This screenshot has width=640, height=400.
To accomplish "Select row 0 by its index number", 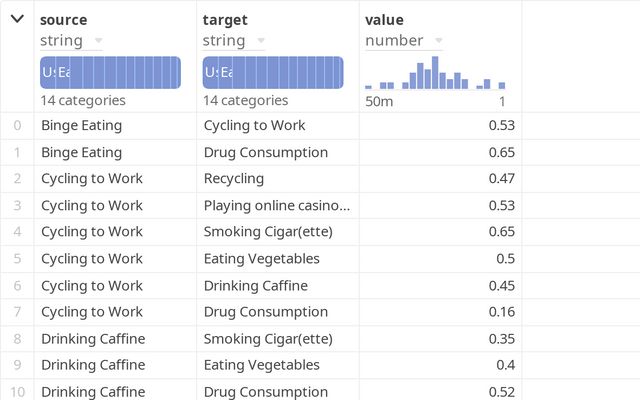I will [17, 126].
